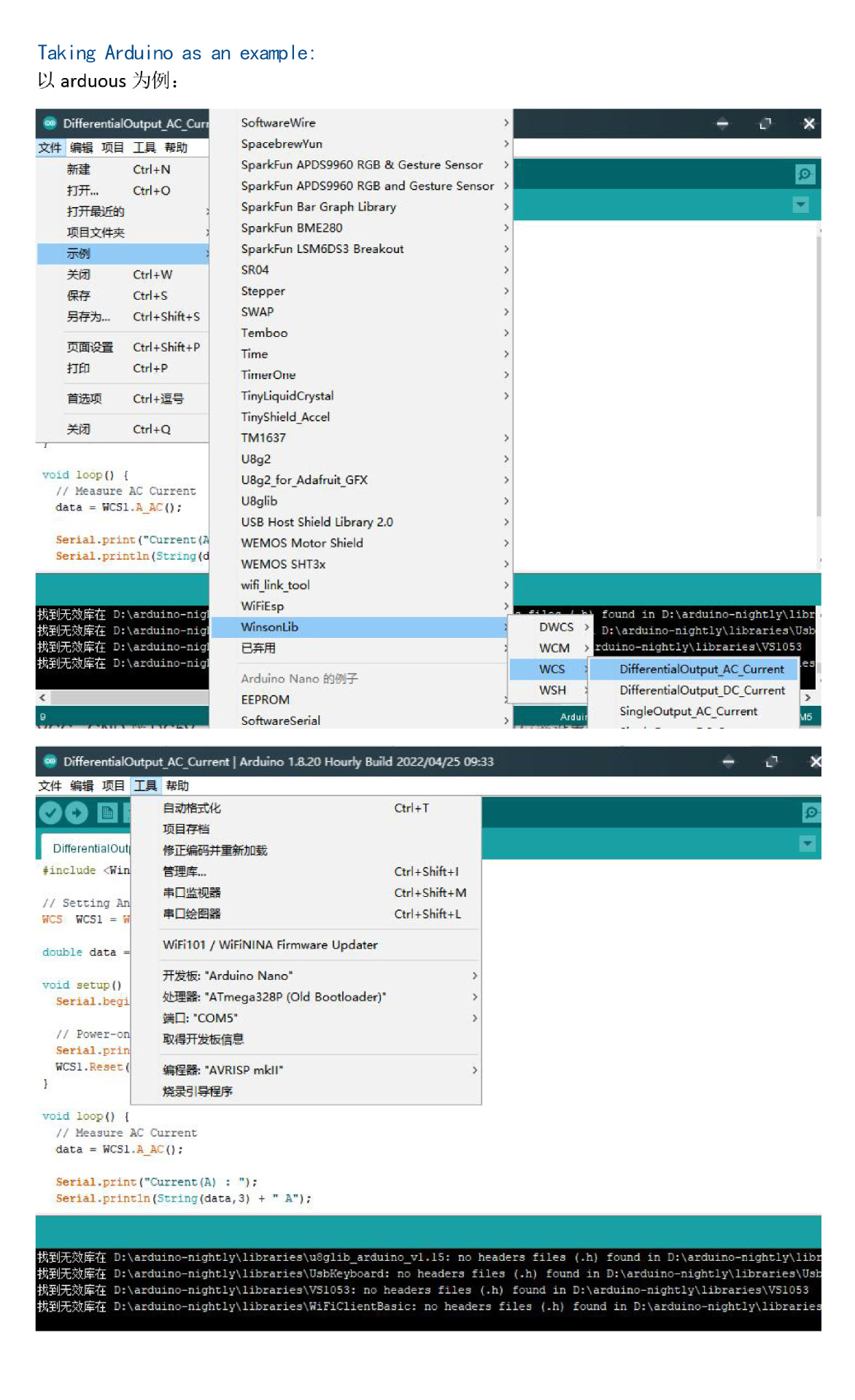
Task: Choose 修正编码并重新加载 entry
Action: (x=306, y=850)
